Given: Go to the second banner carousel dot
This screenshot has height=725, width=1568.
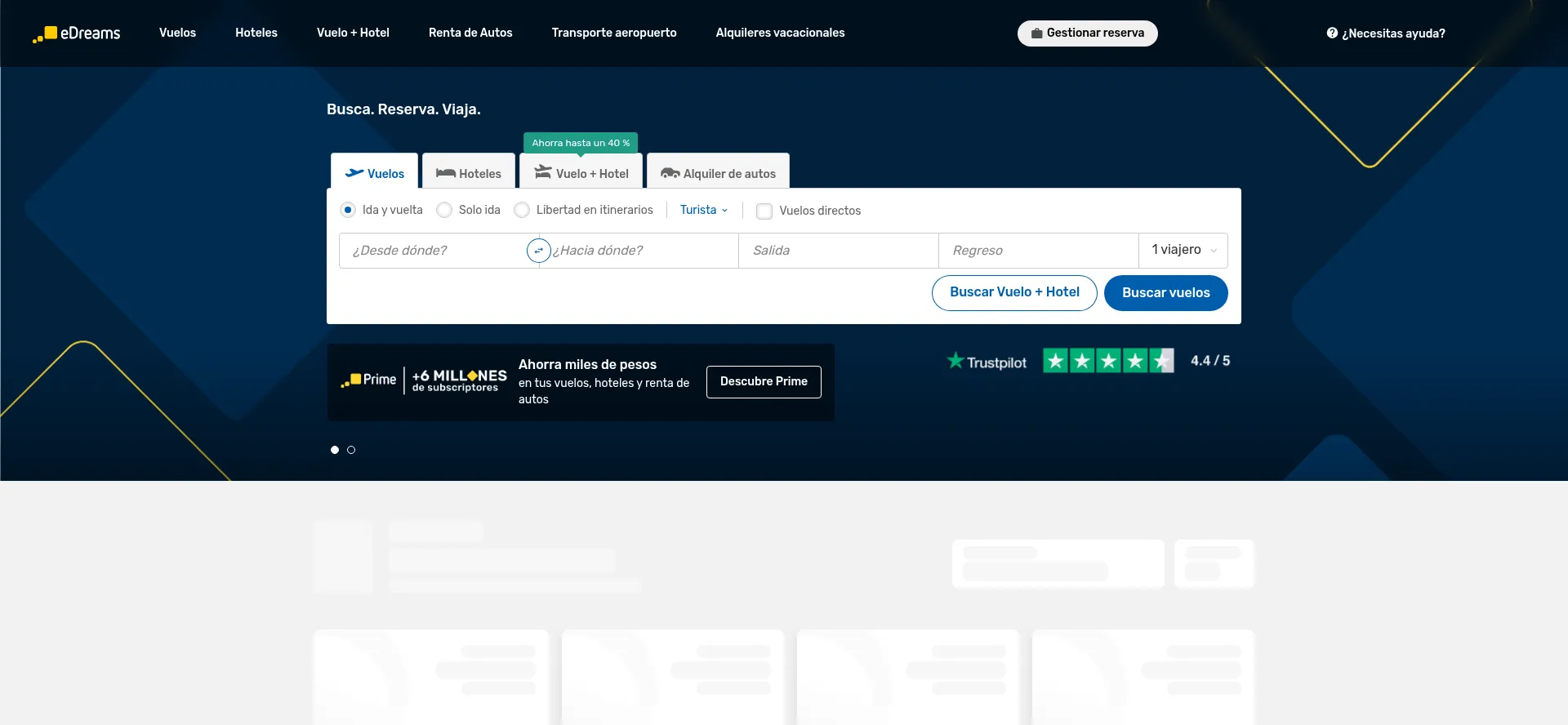Looking at the screenshot, I should click(351, 450).
